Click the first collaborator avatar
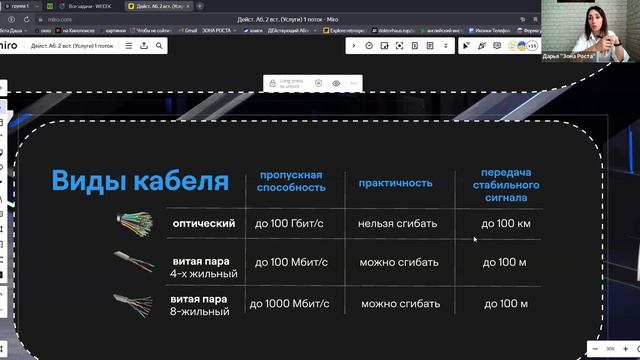The width and height of the screenshot is (640, 360). pos(513,46)
